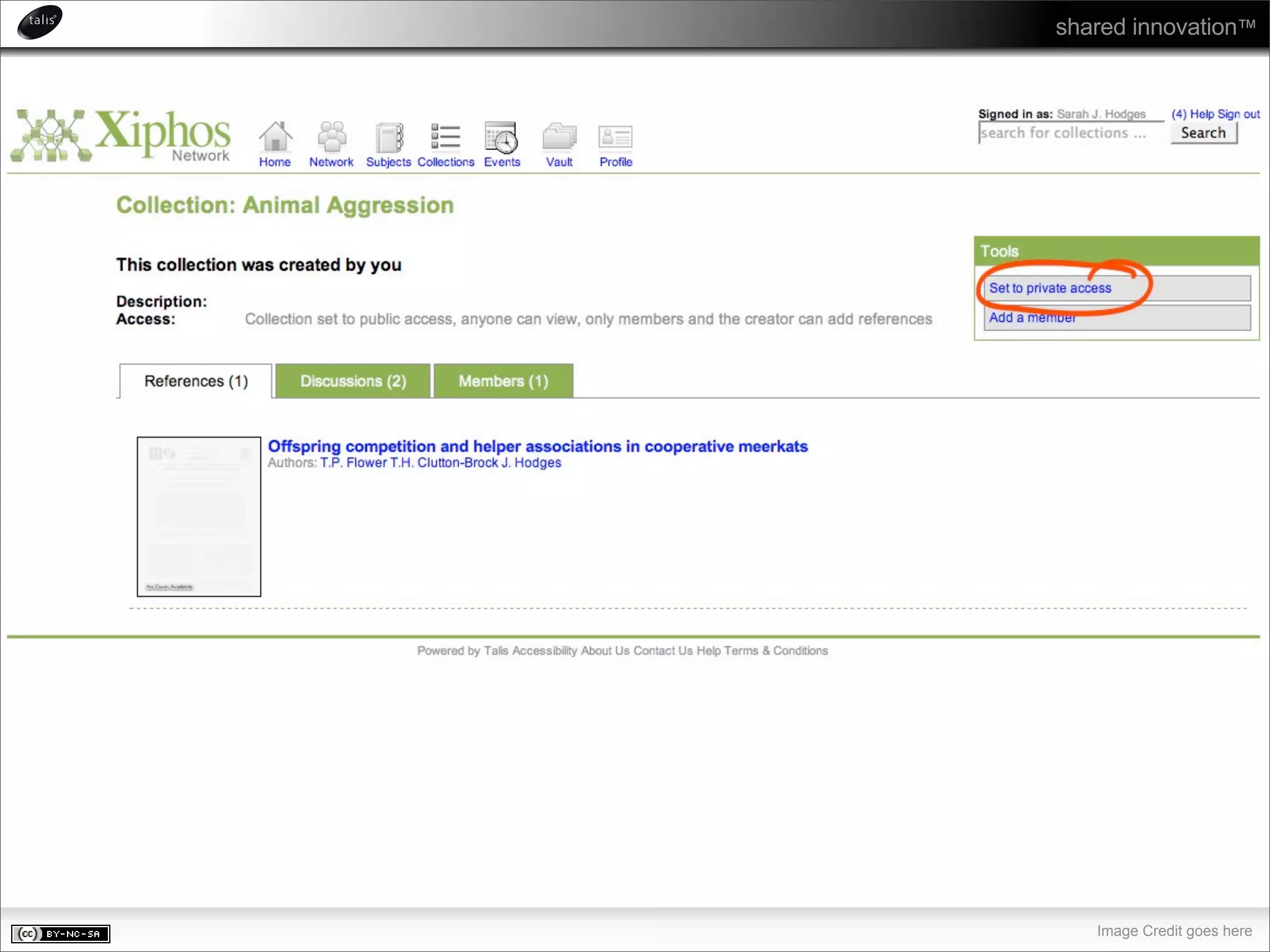Open the meerkats reference cover thumbnail
The image size is (1270, 952).
(x=199, y=516)
